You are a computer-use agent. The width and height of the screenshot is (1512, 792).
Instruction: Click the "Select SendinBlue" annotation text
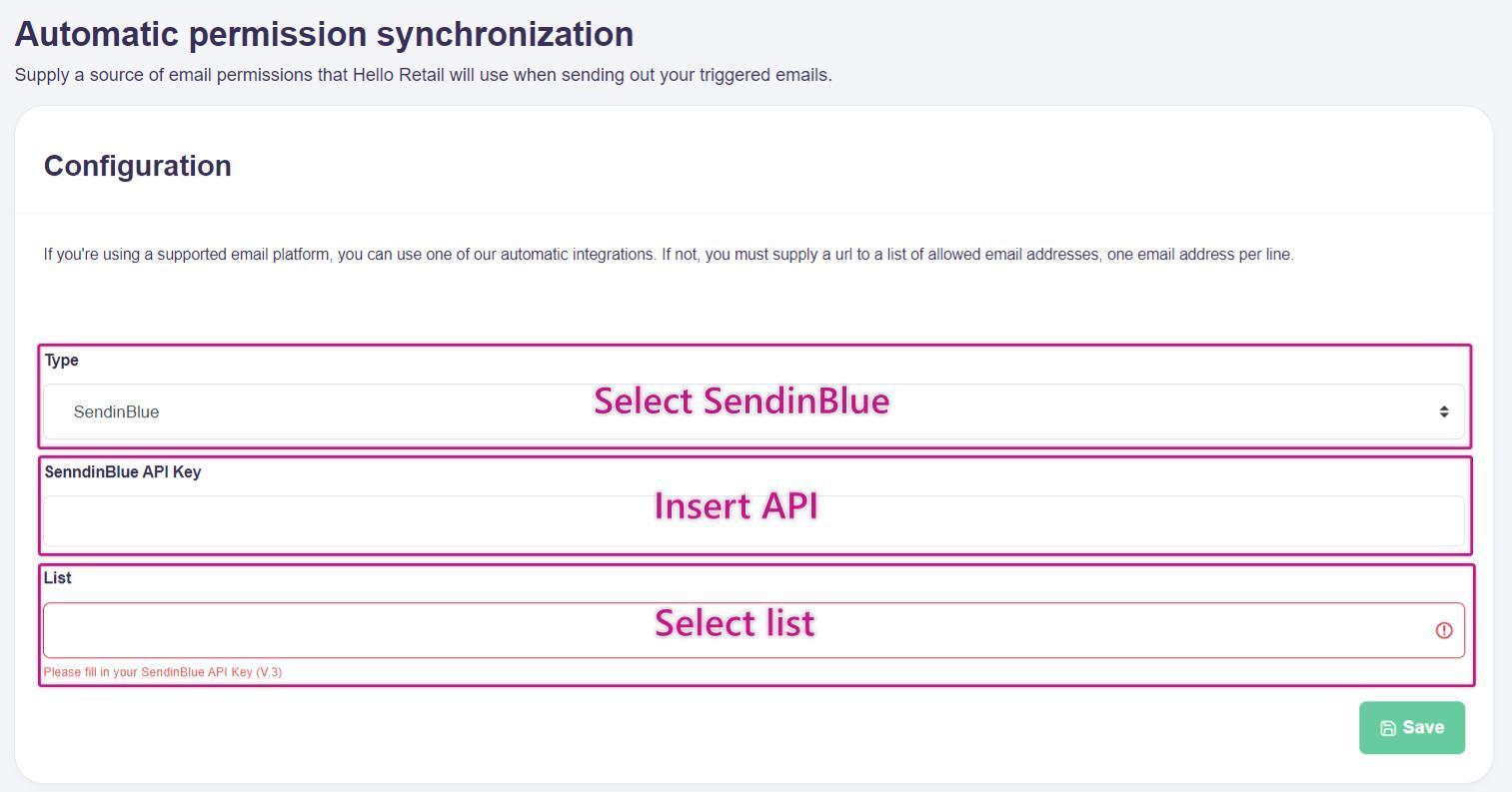point(741,401)
